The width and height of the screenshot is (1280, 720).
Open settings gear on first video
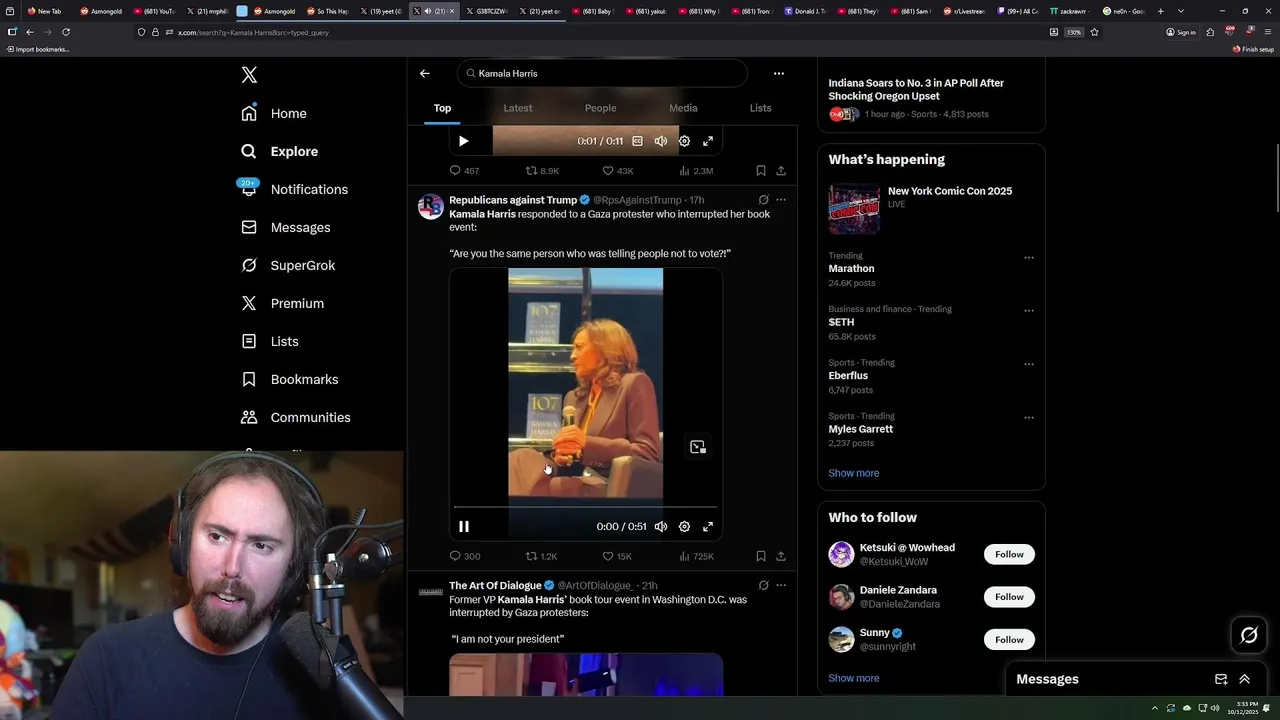pos(684,141)
